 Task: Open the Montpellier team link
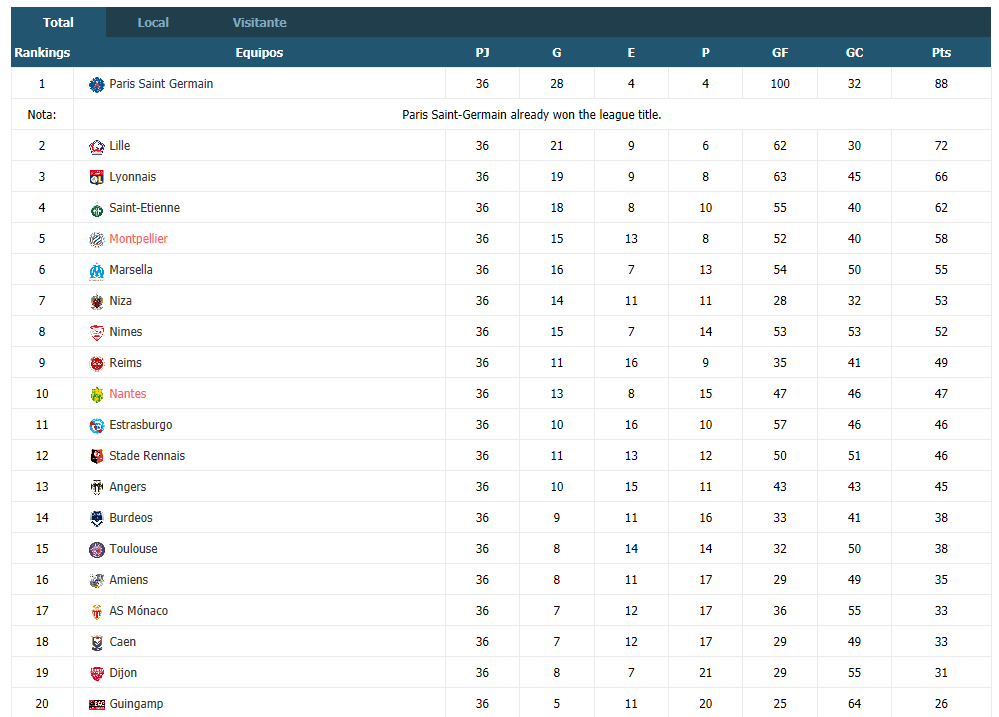(138, 239)
